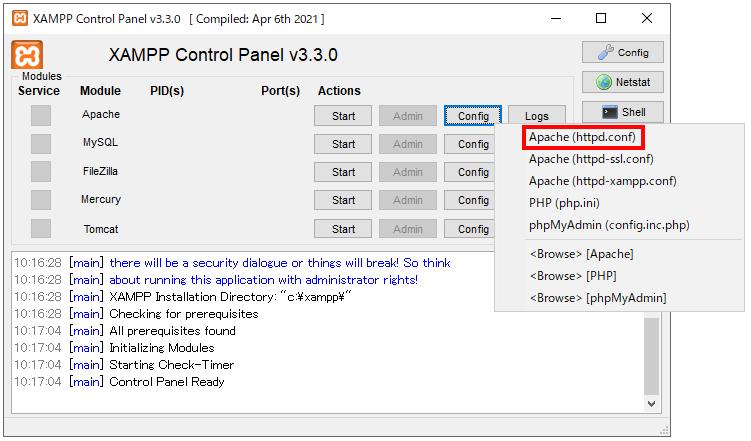Viewport: 751px width, 441px height.
Task: Open Apache Logs menu
Action: (536, 115)
